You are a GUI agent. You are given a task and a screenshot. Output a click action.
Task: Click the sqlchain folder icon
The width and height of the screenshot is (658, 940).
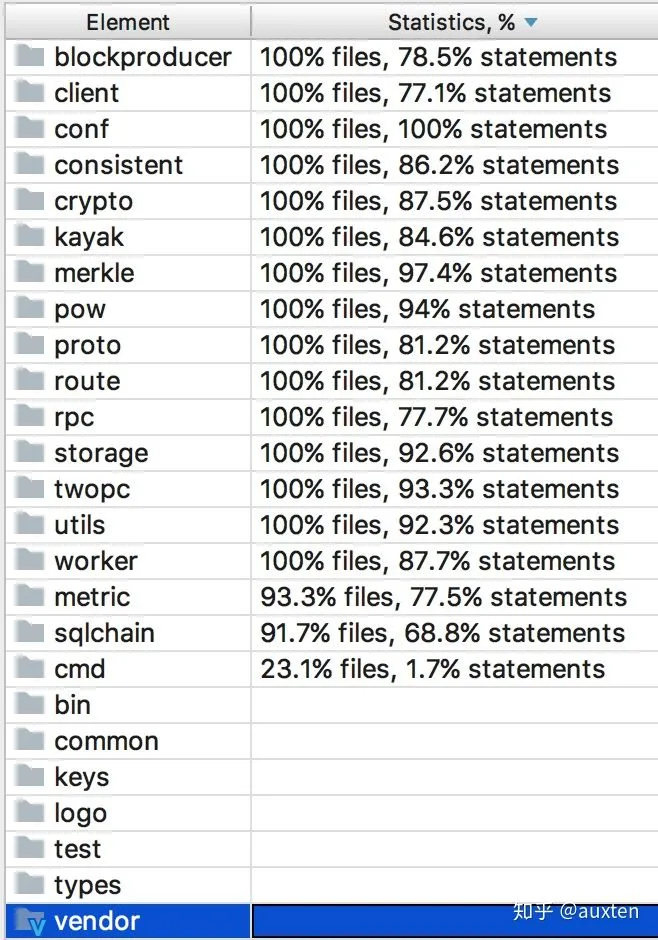[x=30, y=633]
